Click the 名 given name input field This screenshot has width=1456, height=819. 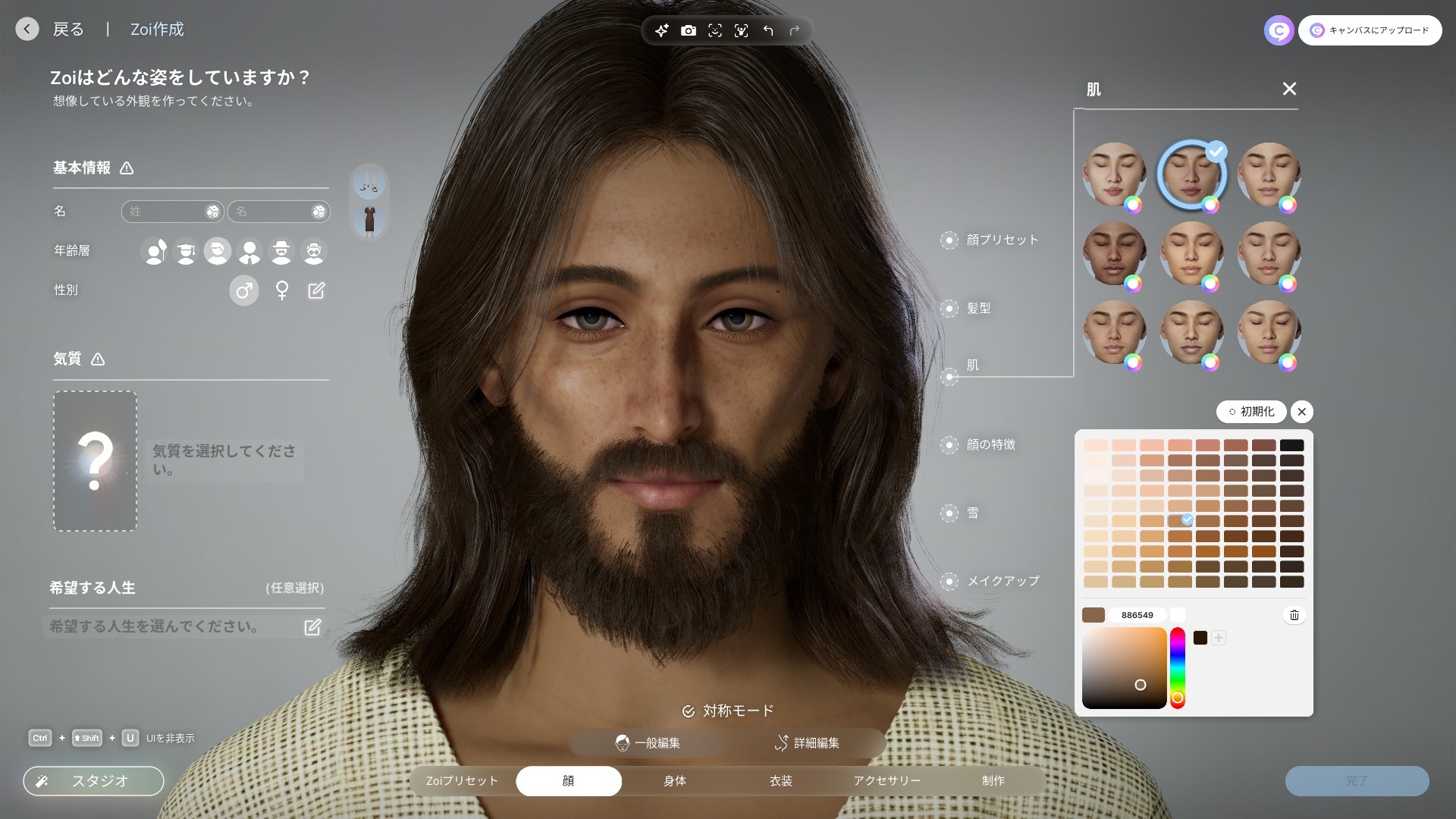[x=278, y=212]
